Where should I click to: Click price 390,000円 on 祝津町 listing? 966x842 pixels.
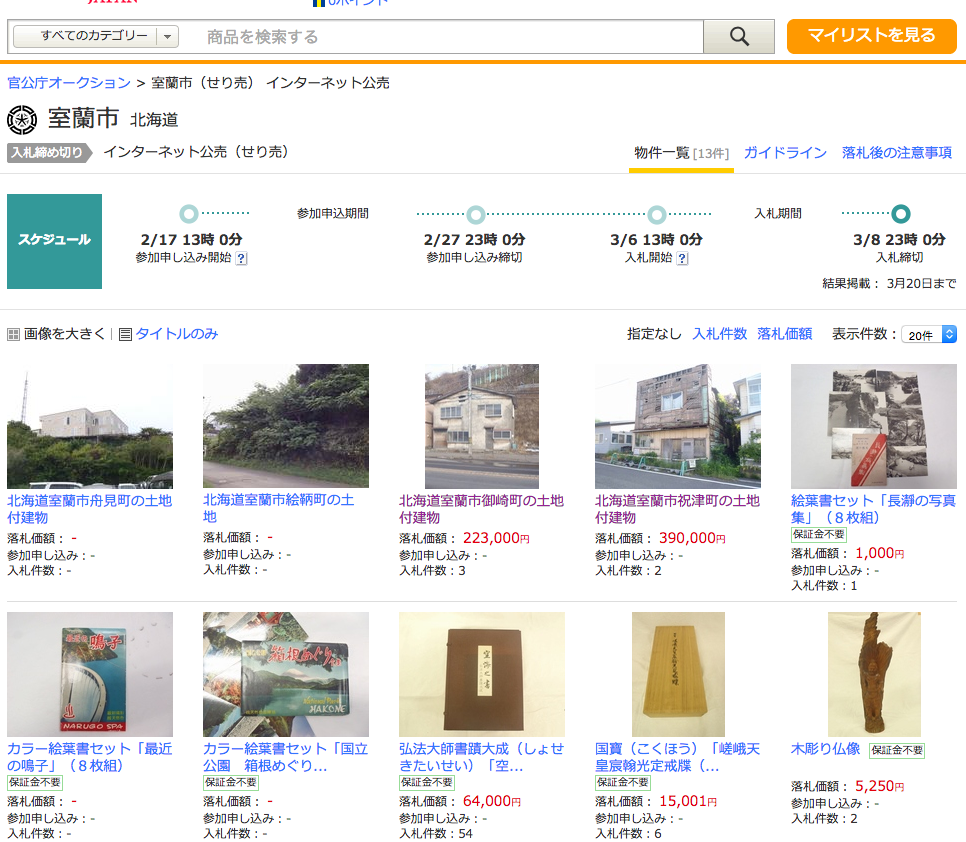pos(692,538)
